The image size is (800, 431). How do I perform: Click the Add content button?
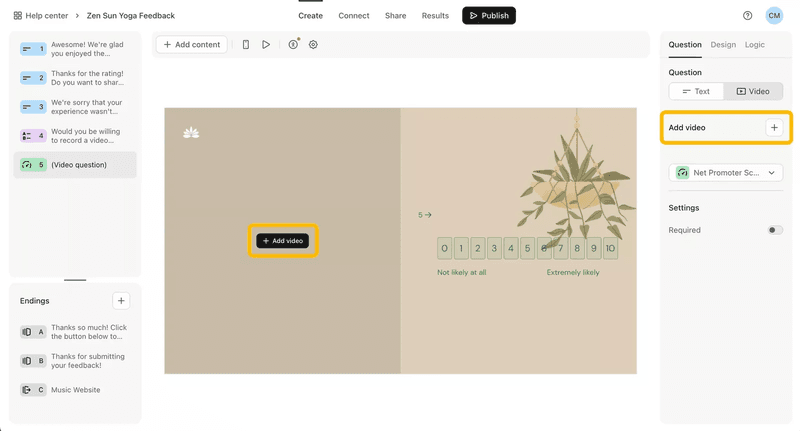[x=192, y=45]
